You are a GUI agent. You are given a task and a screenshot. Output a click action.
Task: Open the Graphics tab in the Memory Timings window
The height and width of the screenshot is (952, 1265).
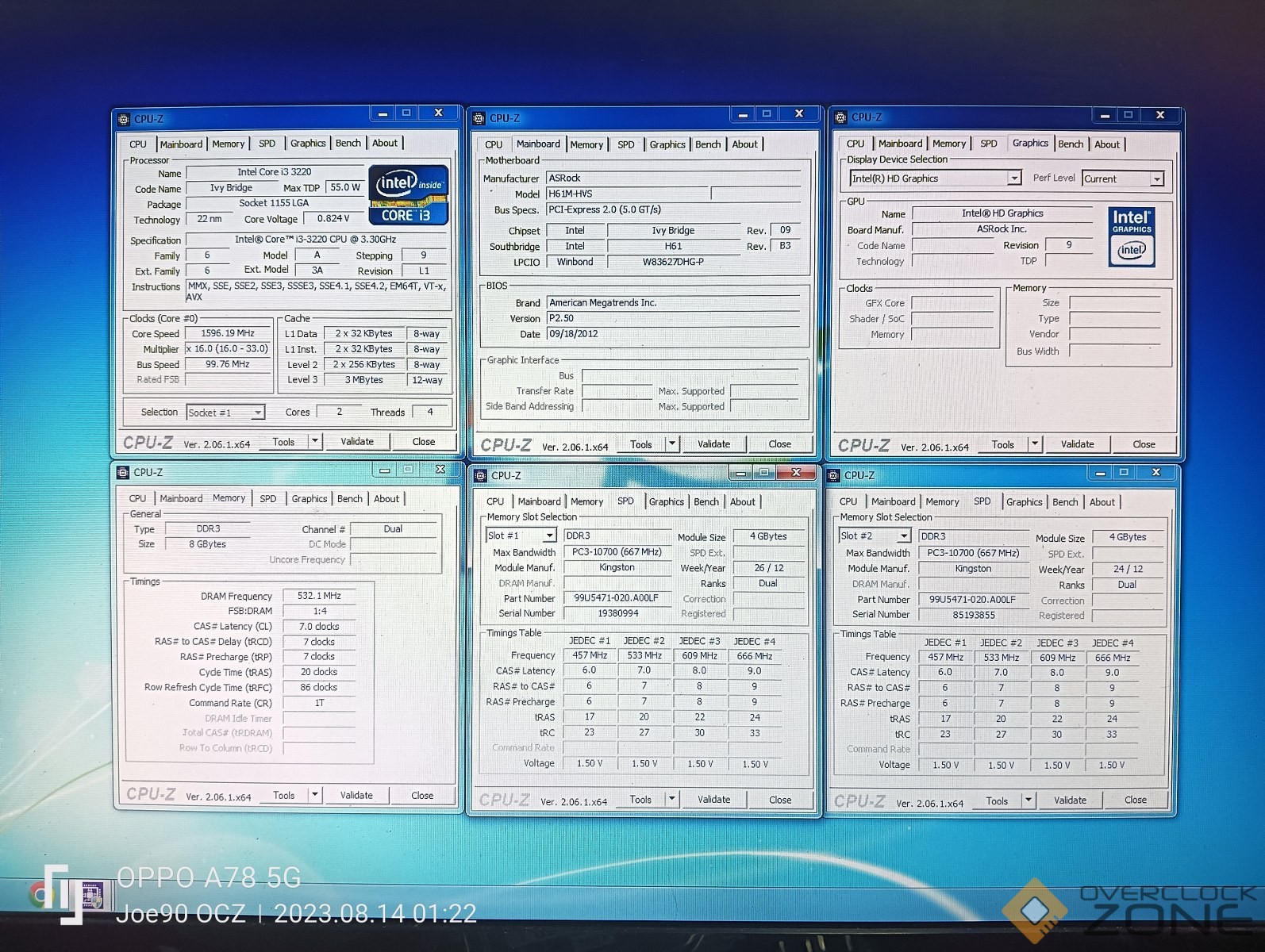309,499
